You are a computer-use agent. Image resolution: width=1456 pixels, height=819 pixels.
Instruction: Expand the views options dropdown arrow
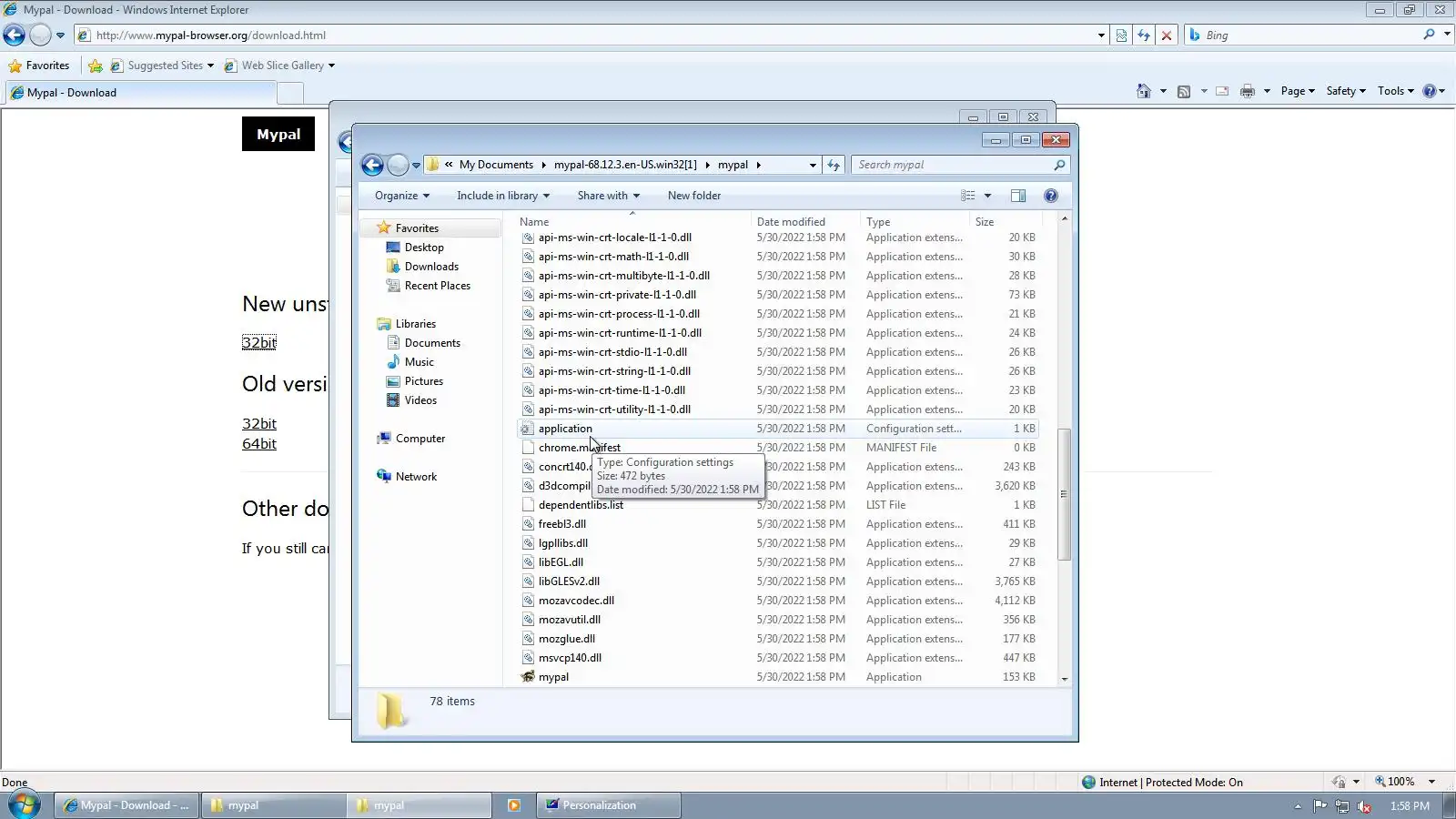pos(987,196)
